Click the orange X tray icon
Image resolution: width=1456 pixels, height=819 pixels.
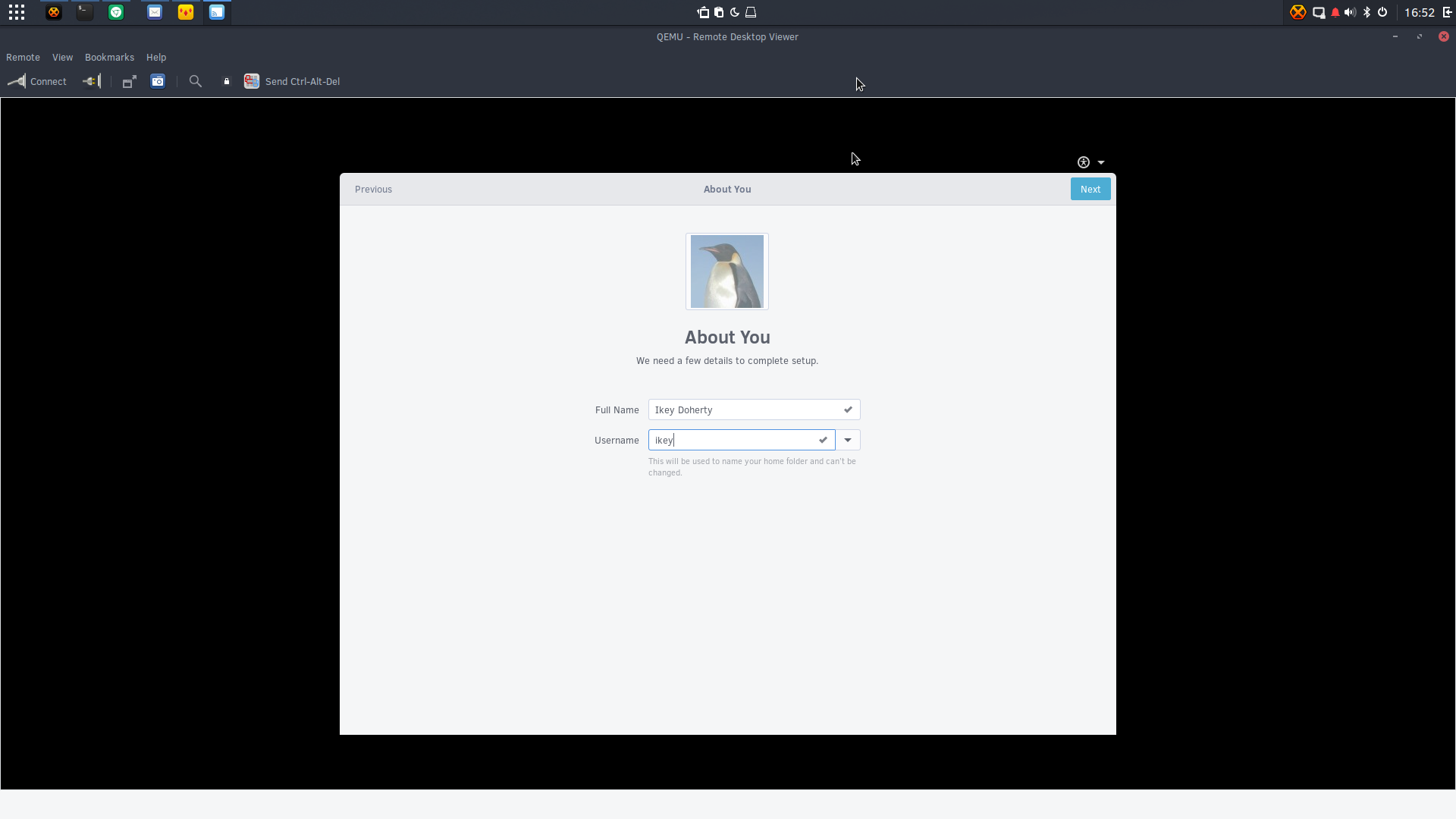[x=1298, y=12]
